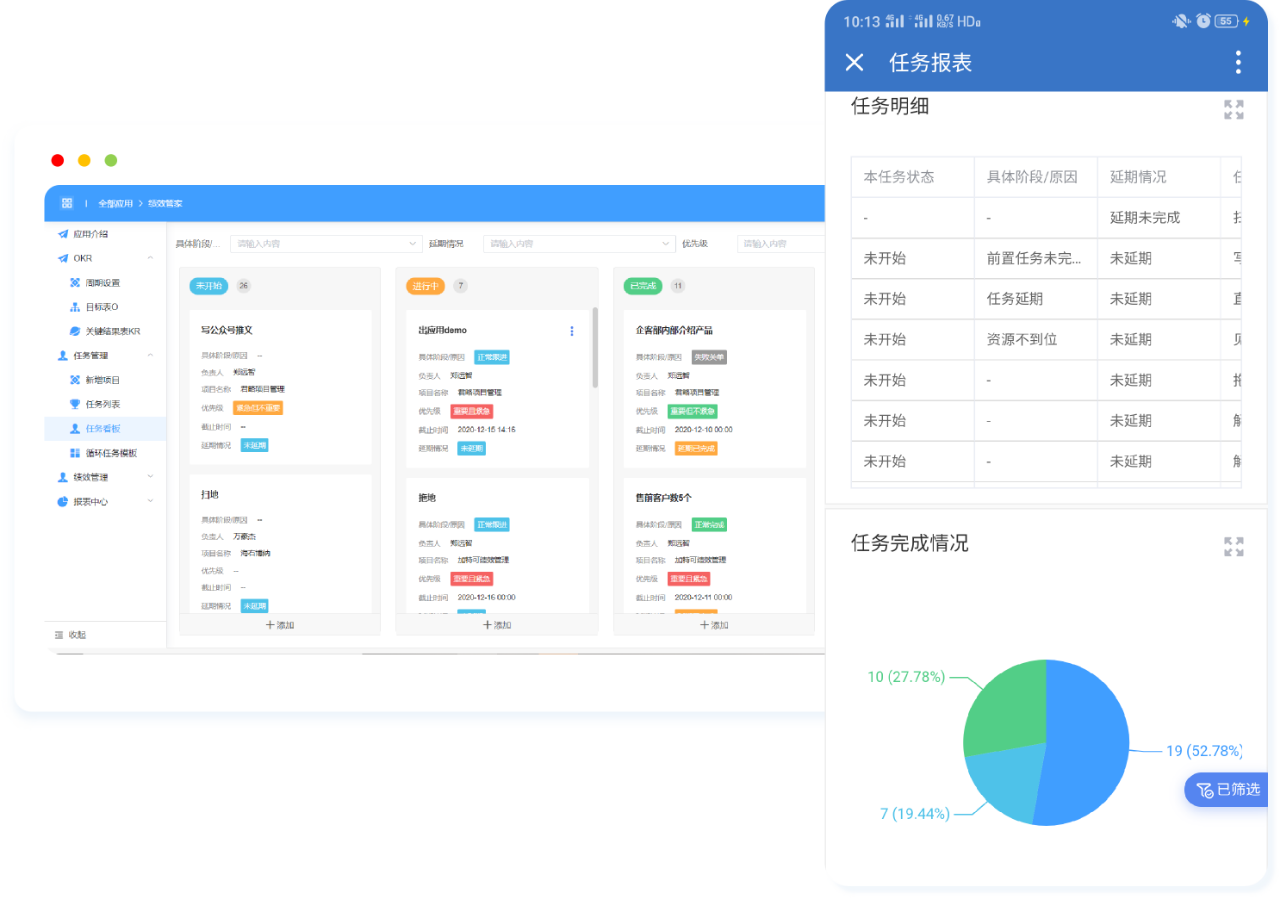Open 目标表O in the sidebar

[102, 307]
